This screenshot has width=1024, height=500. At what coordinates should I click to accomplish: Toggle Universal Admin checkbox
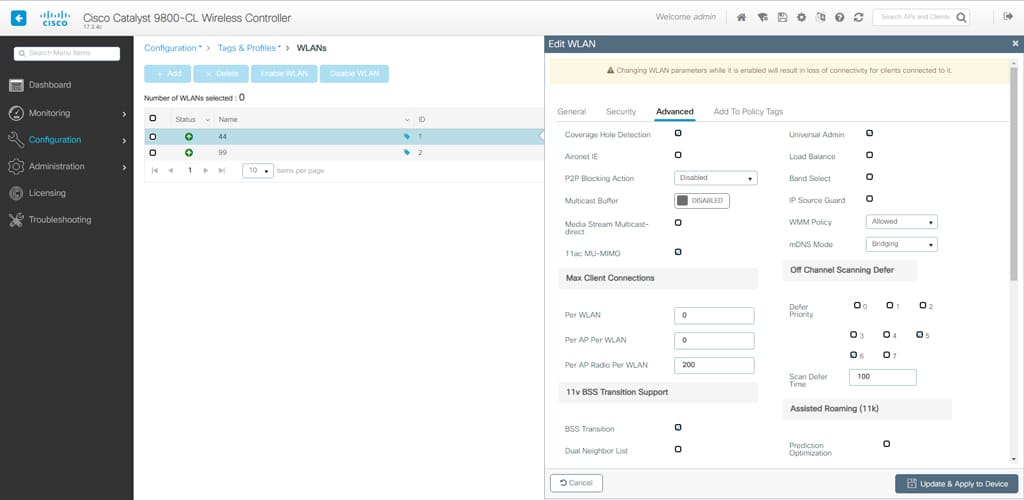point(869,133)
